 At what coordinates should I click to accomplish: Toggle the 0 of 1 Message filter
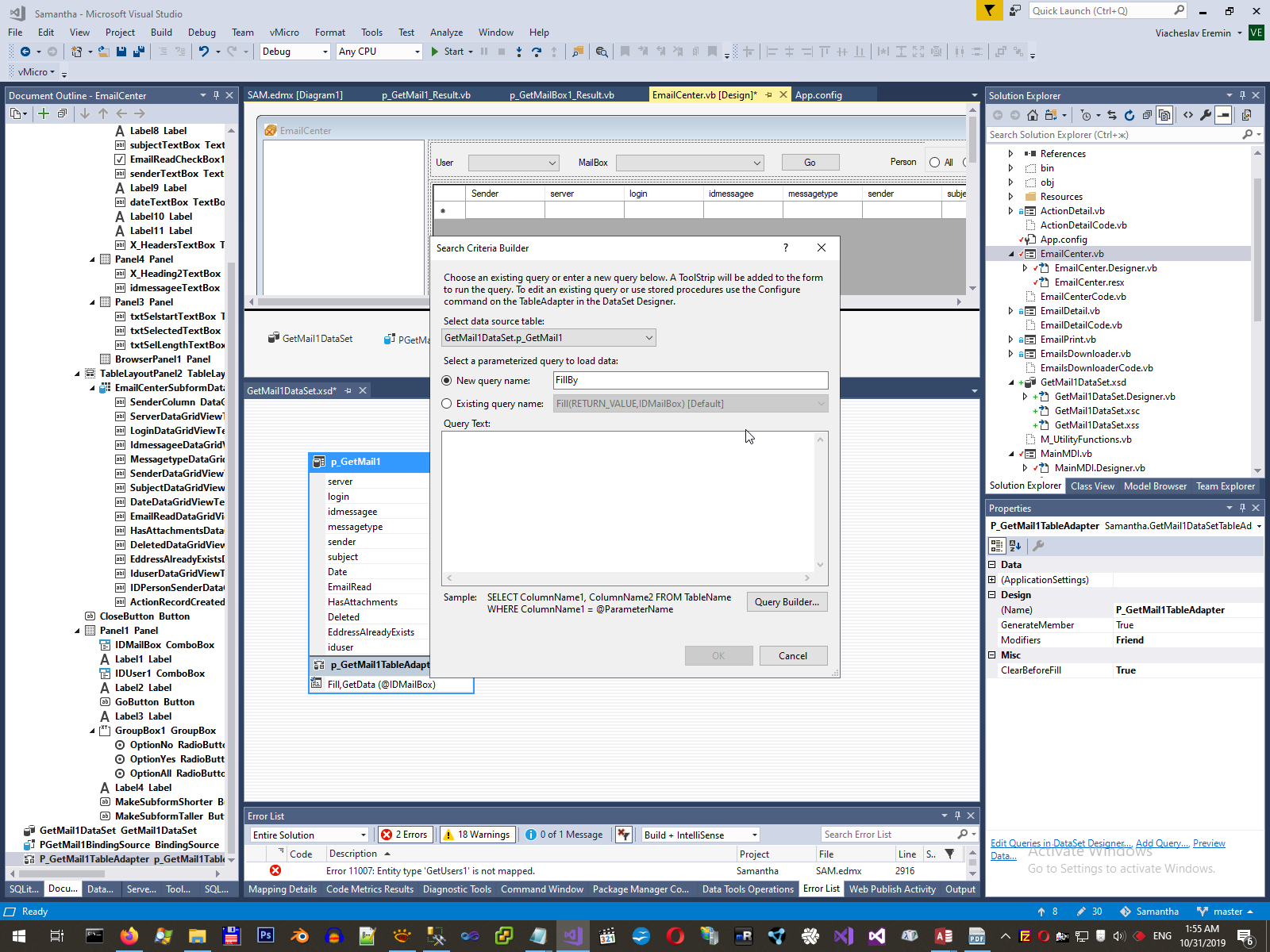coord(564,835)
